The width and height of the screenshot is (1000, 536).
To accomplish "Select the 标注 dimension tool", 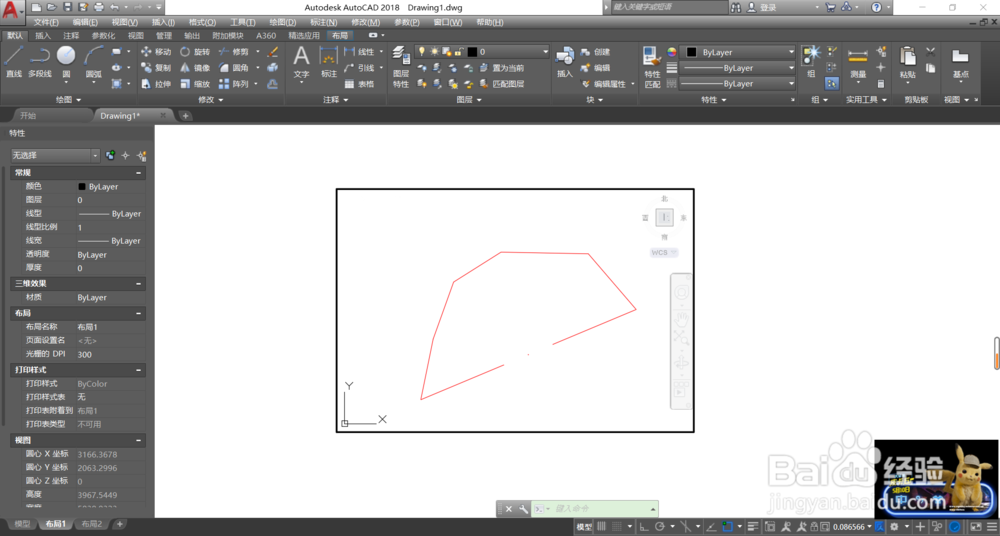I will click(328, 62).
